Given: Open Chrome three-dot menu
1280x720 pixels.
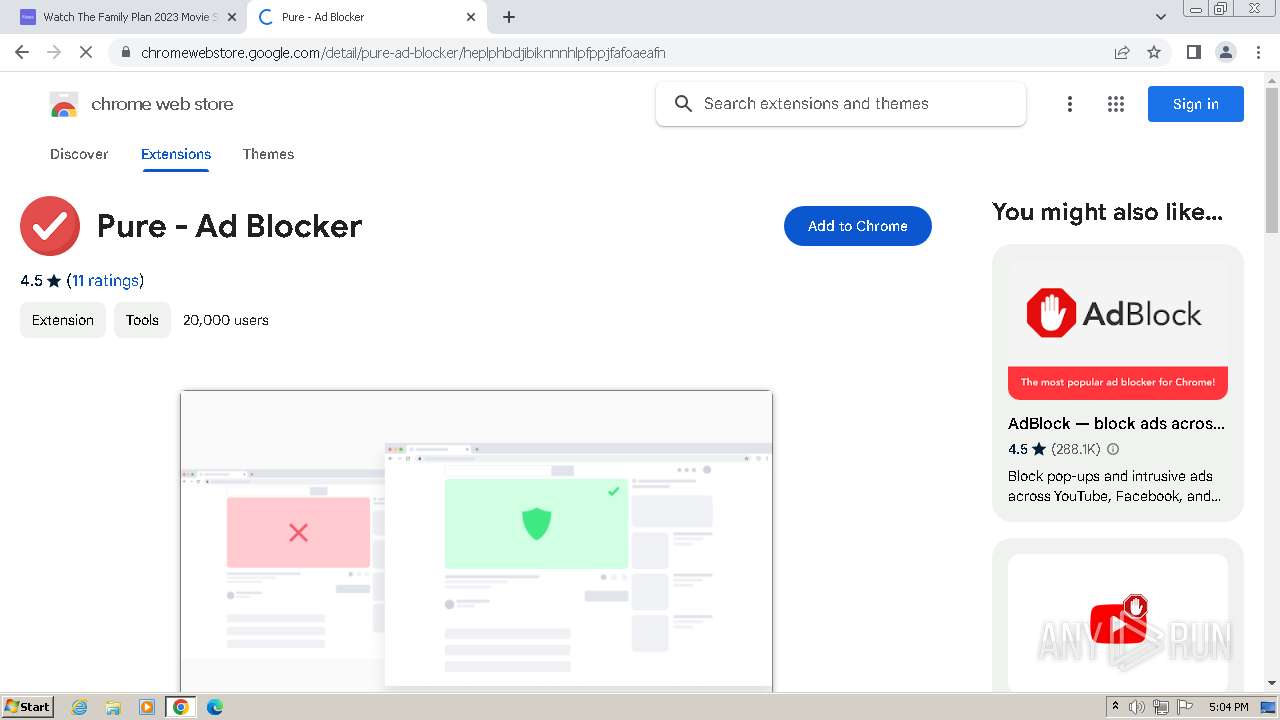Looking at the screenshot, I should 1258,52.
